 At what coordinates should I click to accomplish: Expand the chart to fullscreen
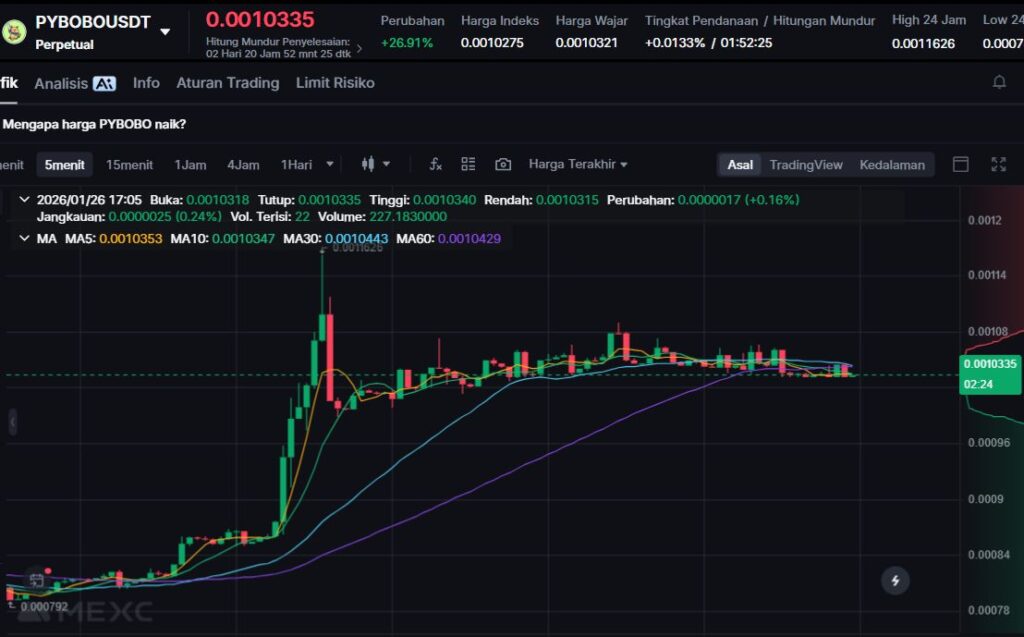(x=998, y=164)
